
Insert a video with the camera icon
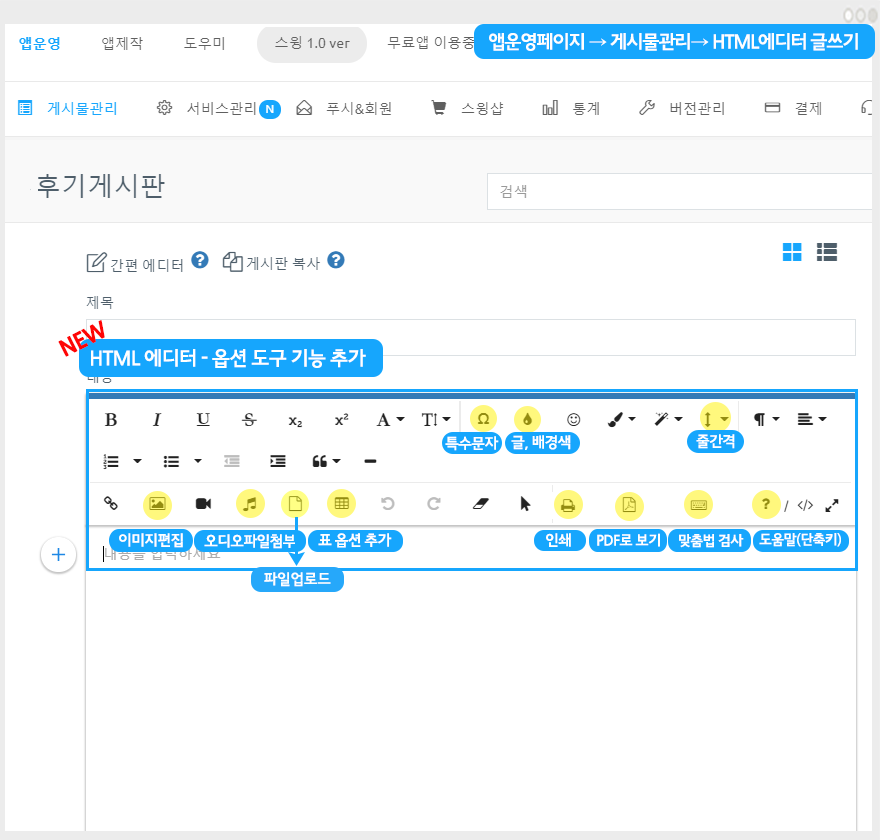(204, 504)
